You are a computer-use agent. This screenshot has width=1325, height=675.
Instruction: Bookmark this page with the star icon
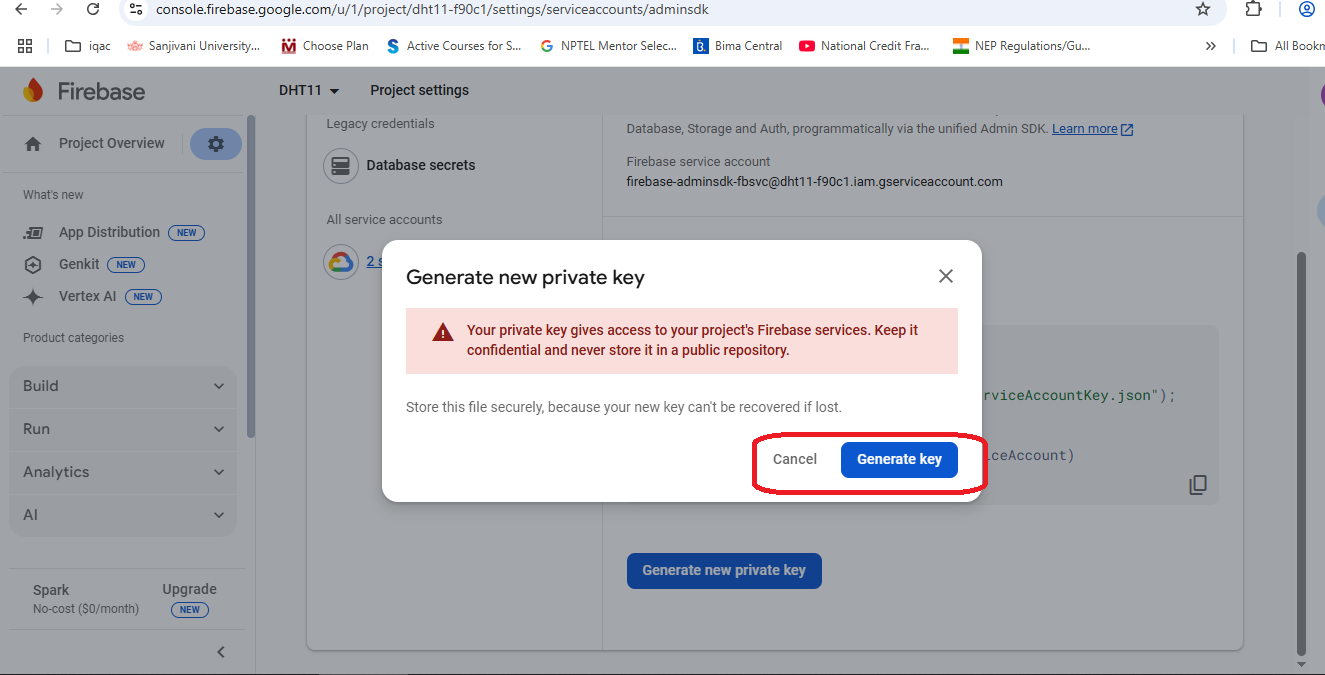click(1203, 9)
